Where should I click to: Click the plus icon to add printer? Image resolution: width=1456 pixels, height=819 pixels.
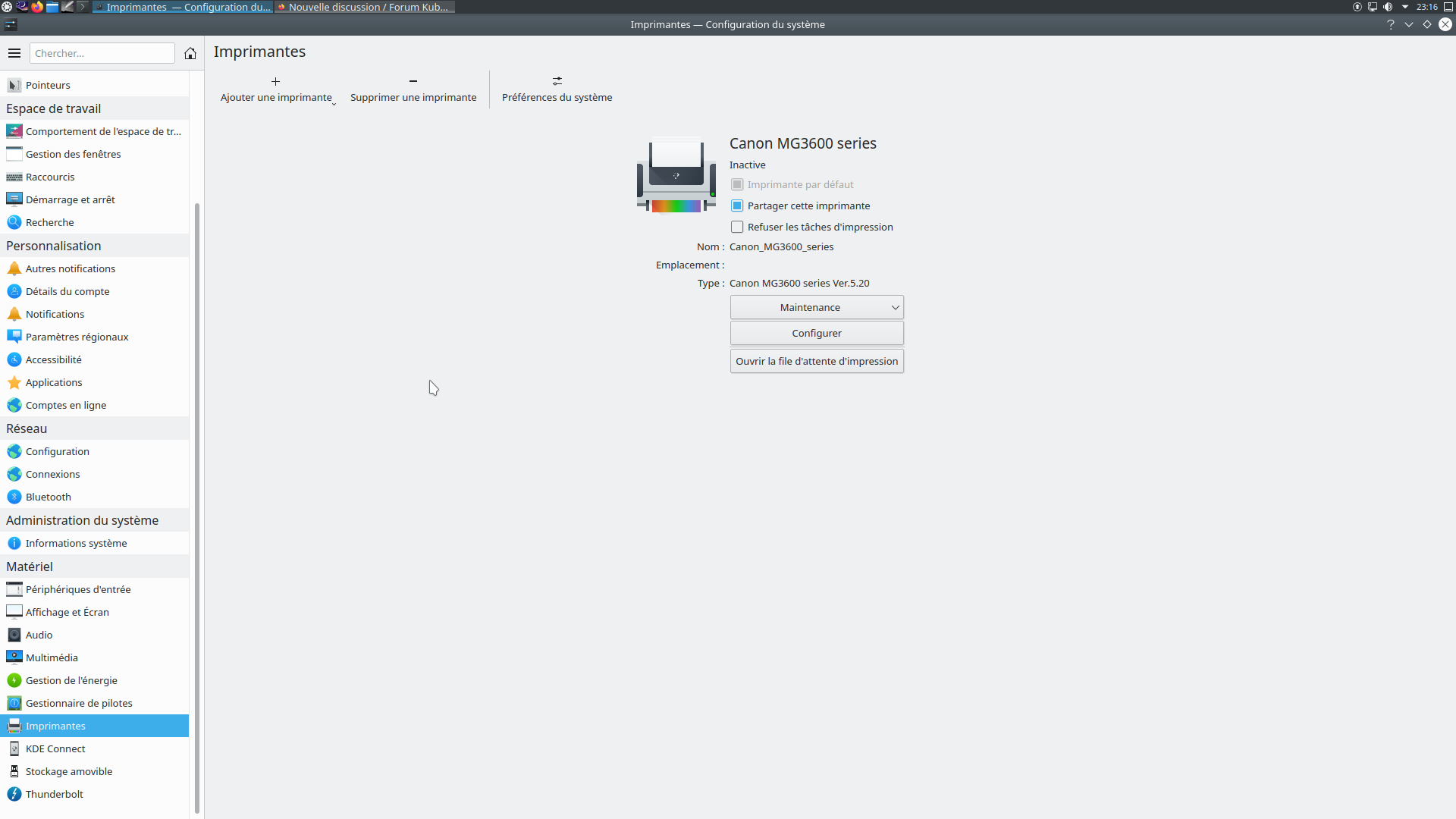point(275,81)
